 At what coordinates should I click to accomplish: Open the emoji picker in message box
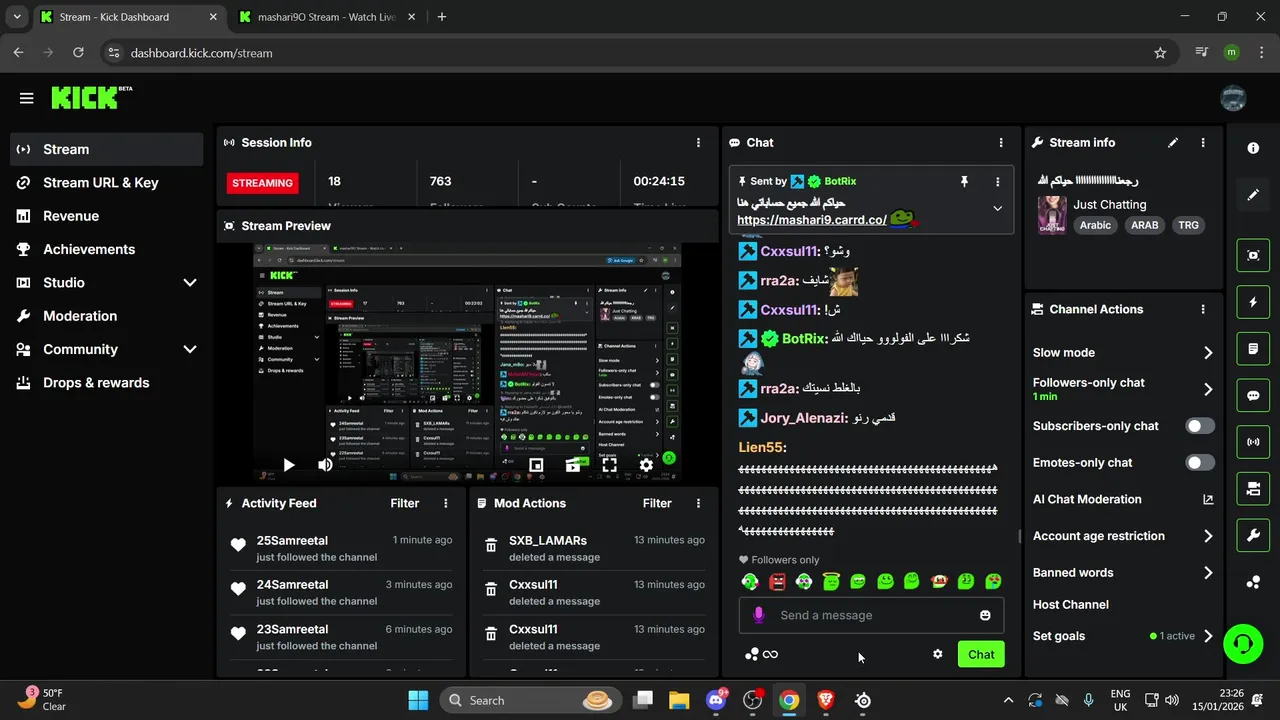[985, 615]
